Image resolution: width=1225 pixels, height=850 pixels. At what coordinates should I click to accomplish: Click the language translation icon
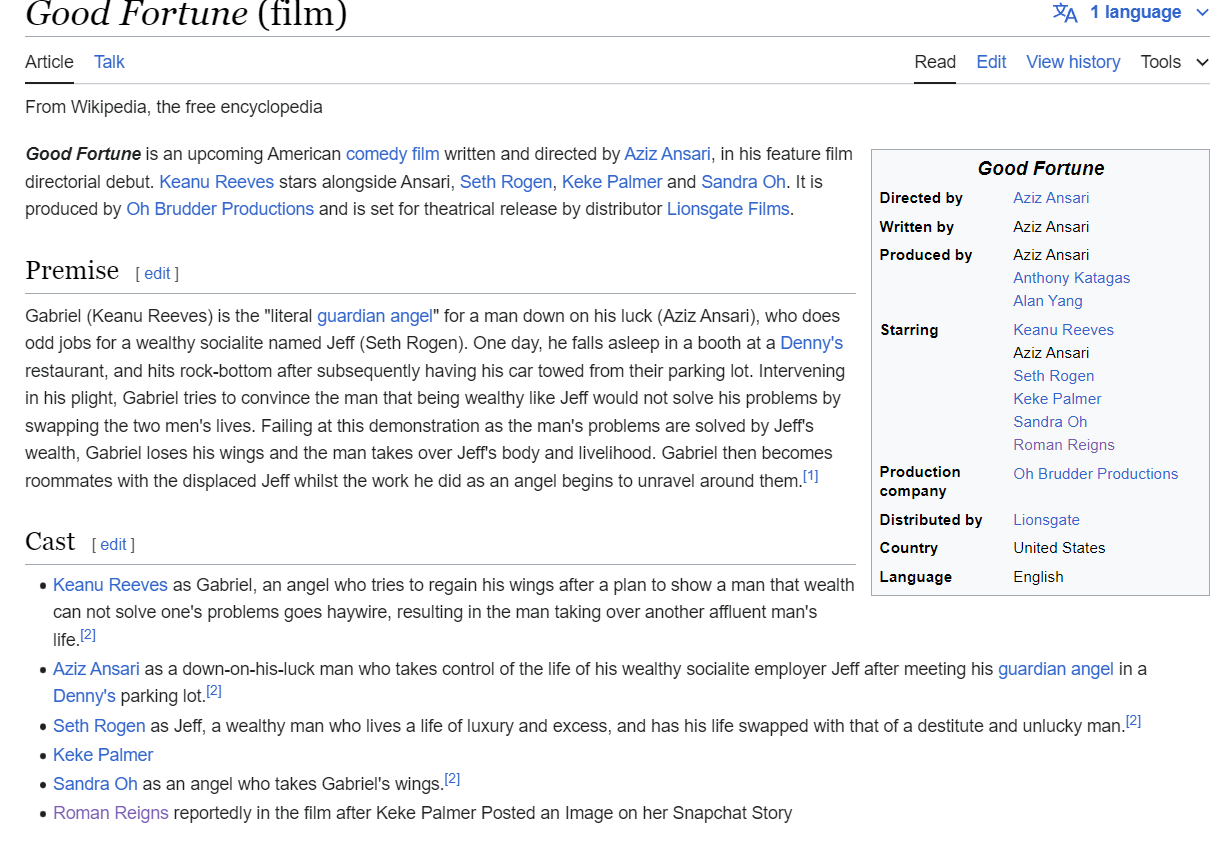point(1065,13)
